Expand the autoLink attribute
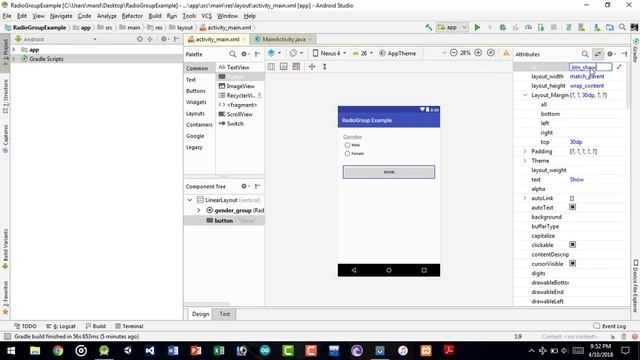 click(x=525, y=198)
